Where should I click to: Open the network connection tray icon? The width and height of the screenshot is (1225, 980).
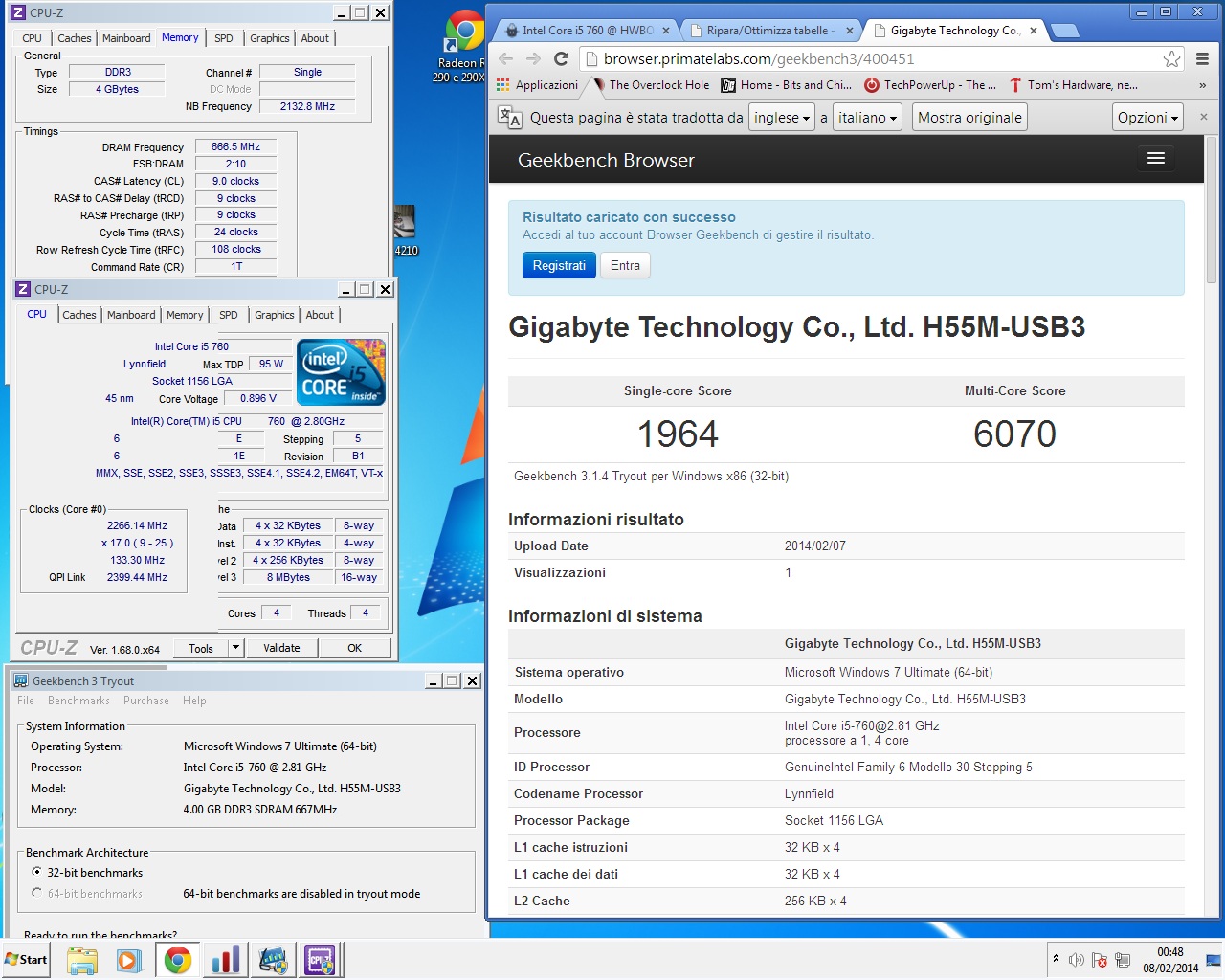click(x=1123, y=960)
